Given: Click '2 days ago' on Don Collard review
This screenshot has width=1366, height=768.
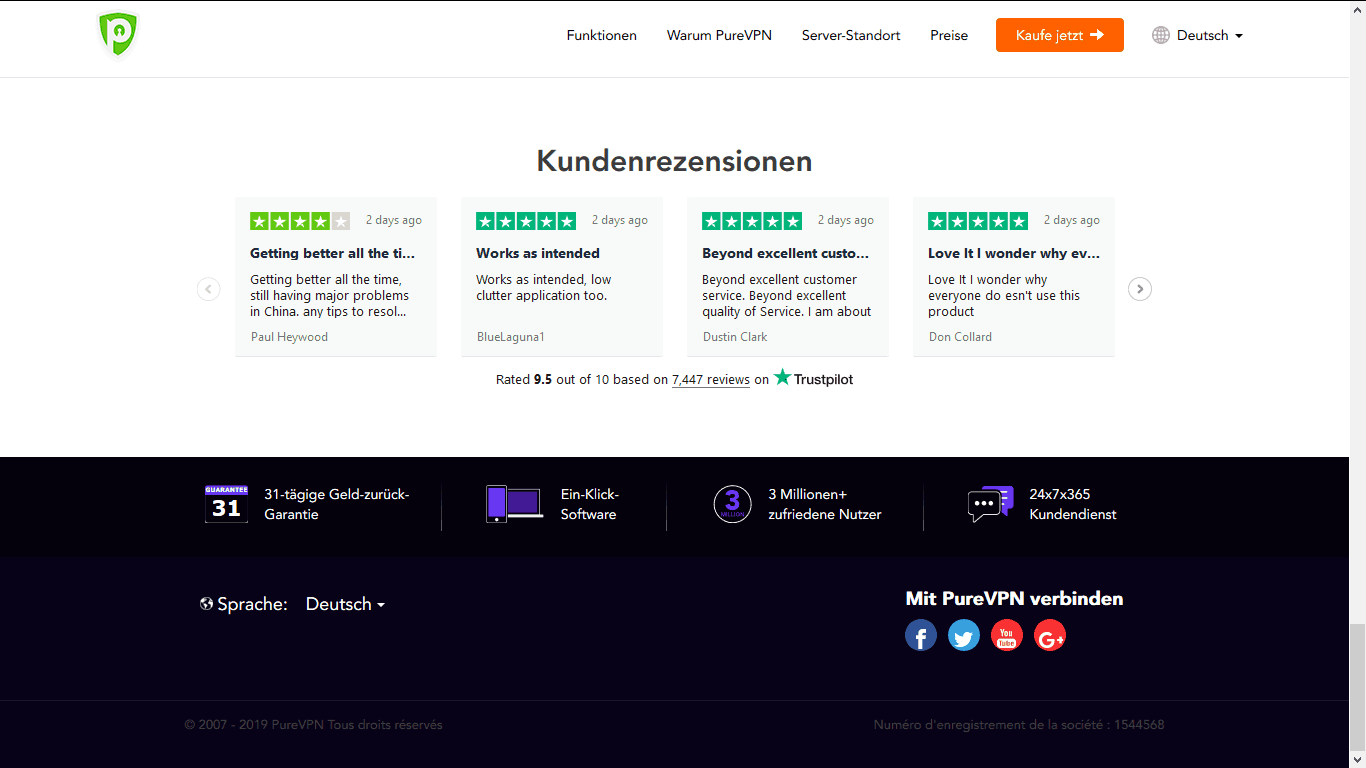Looking at the screenshot, I should (x=1071, y=220).
